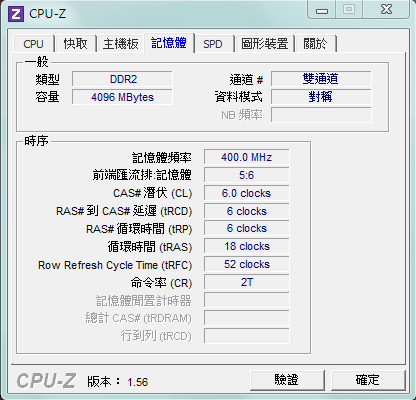Click the 400.0 MHz memory frequency value

(x=247, y=157)
